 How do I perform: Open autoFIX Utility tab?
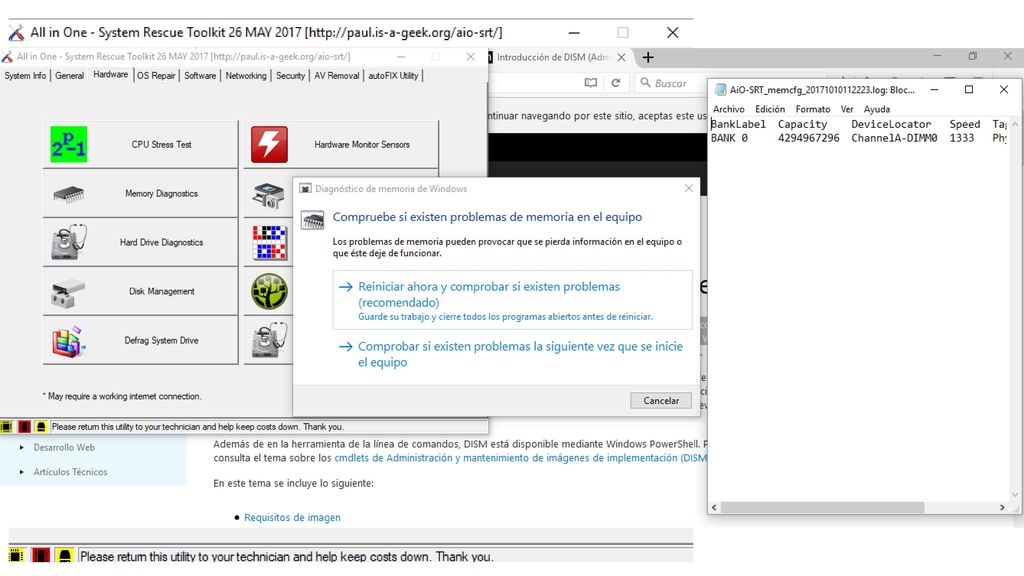click(393, 76)
